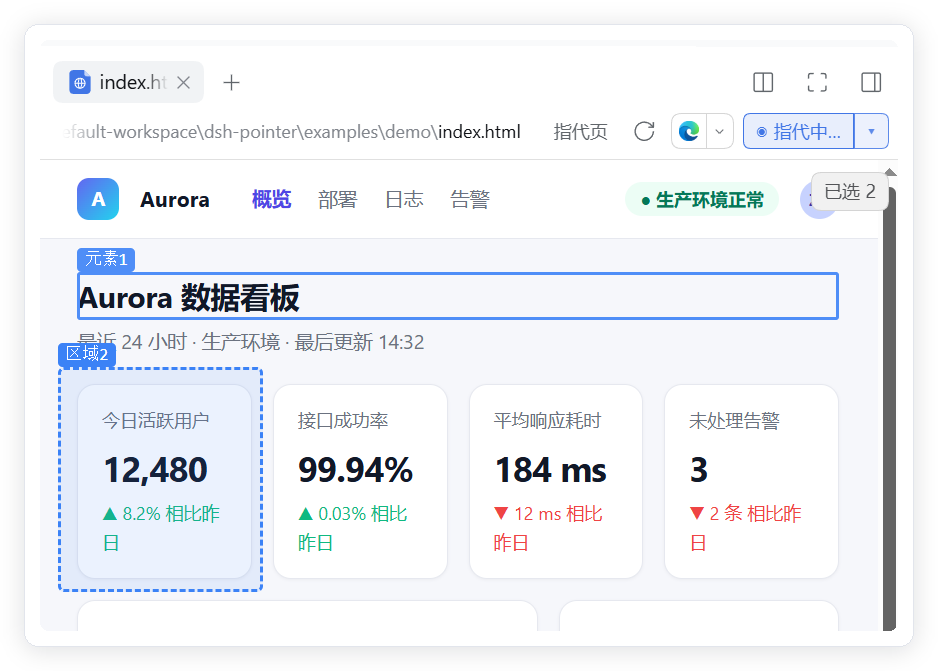Screen dimensions: 938x671
Task: Click the vertical scrollbar thumb
Action: (890, 407)
